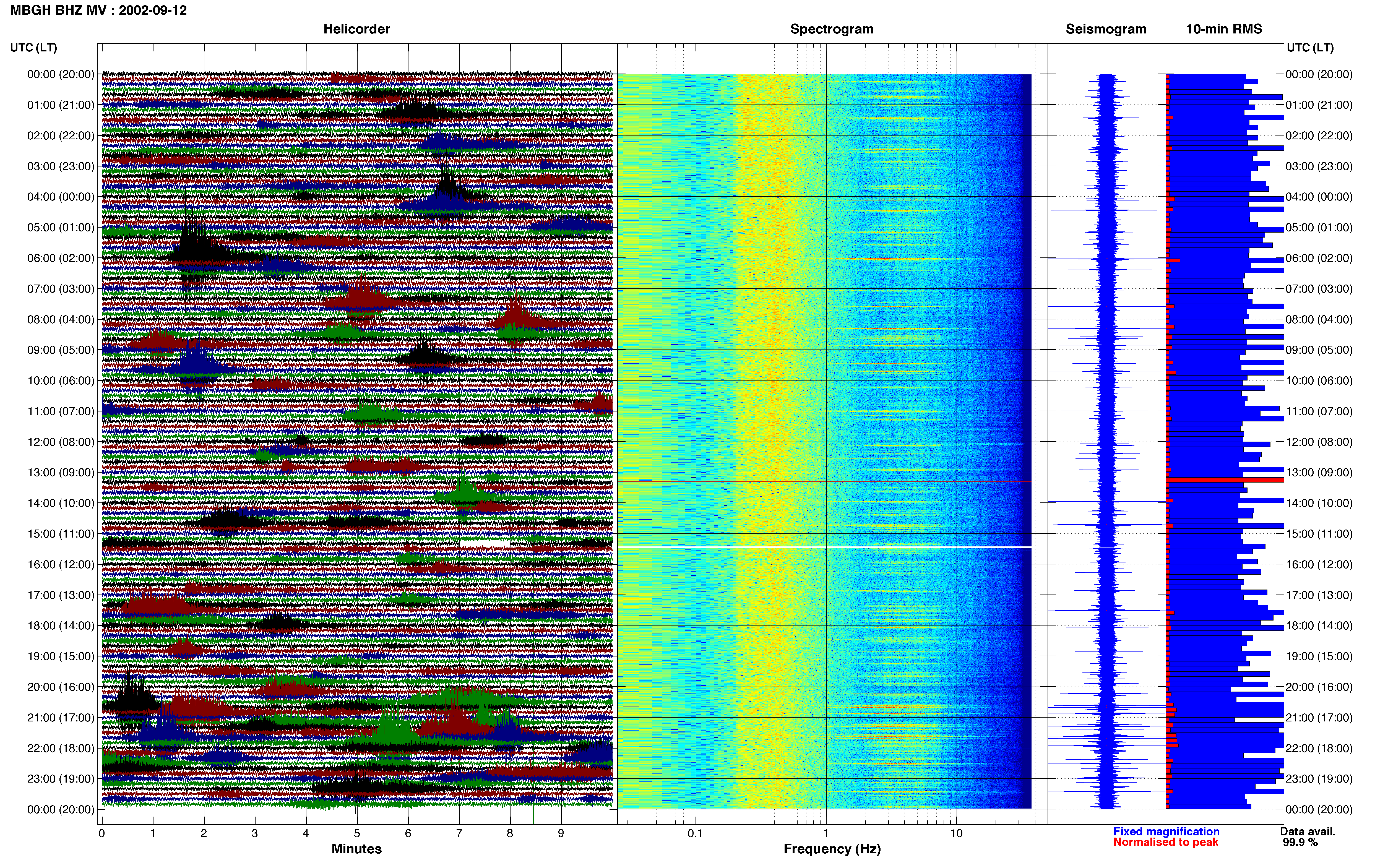Click the '99.9 %' data availability value

(x=1300, y=842)
